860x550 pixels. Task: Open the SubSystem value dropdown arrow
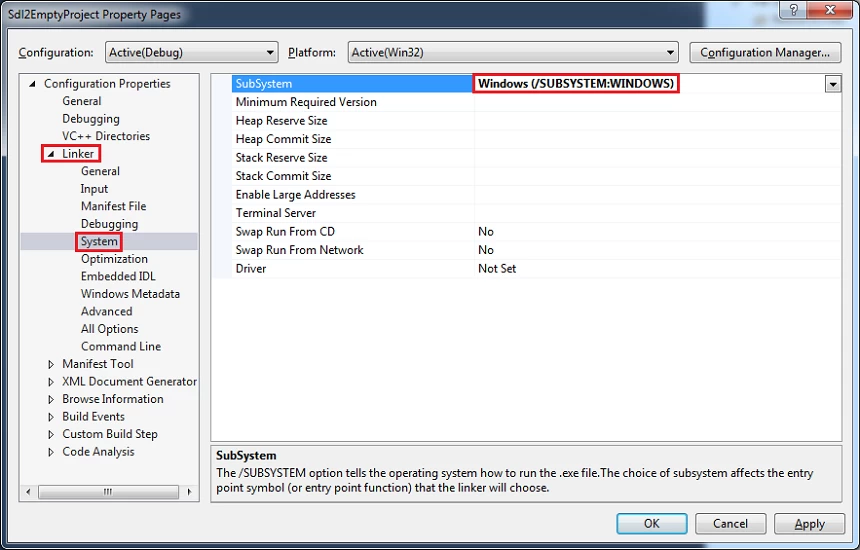[832, 84]
